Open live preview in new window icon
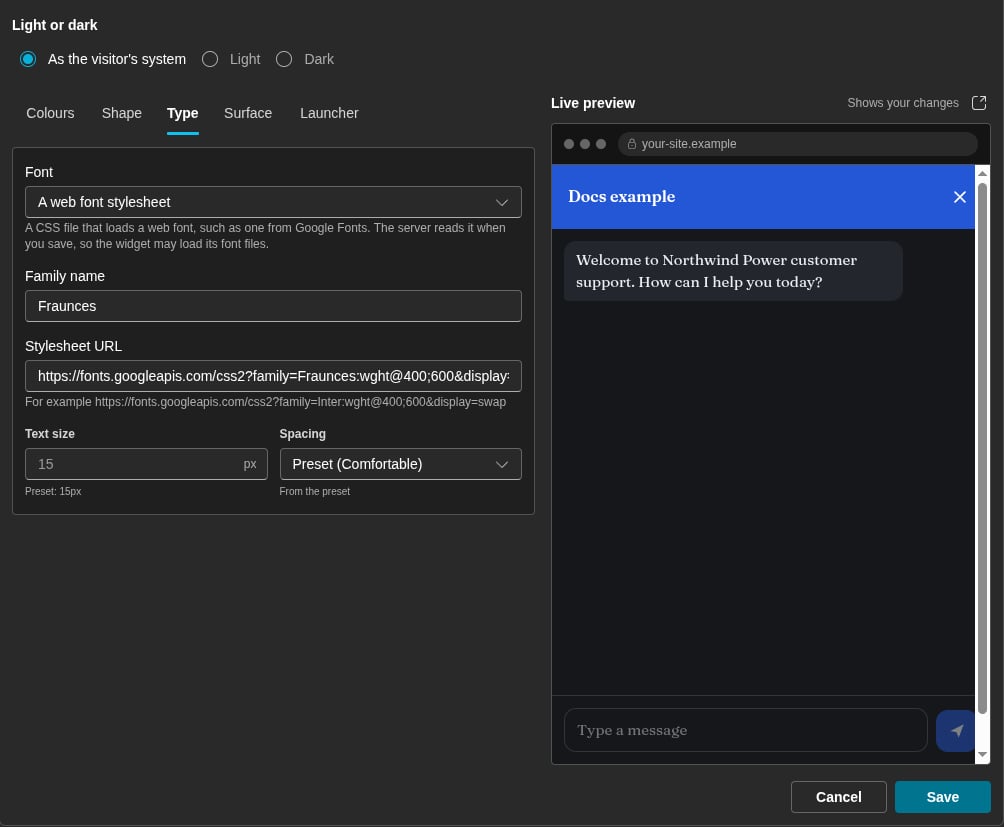The height and width of the screenshot is (827, 1004). click(x=978, y=103)
